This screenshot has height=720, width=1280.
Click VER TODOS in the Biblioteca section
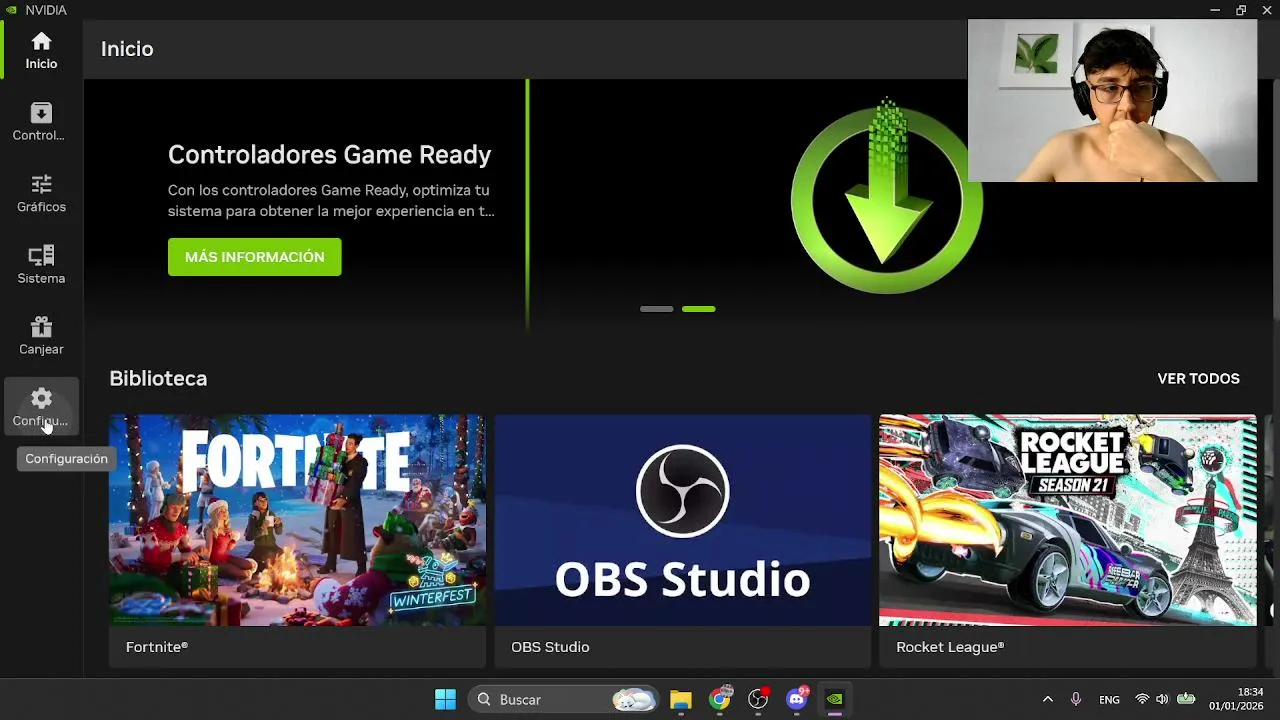click(x=1198, y=379)
